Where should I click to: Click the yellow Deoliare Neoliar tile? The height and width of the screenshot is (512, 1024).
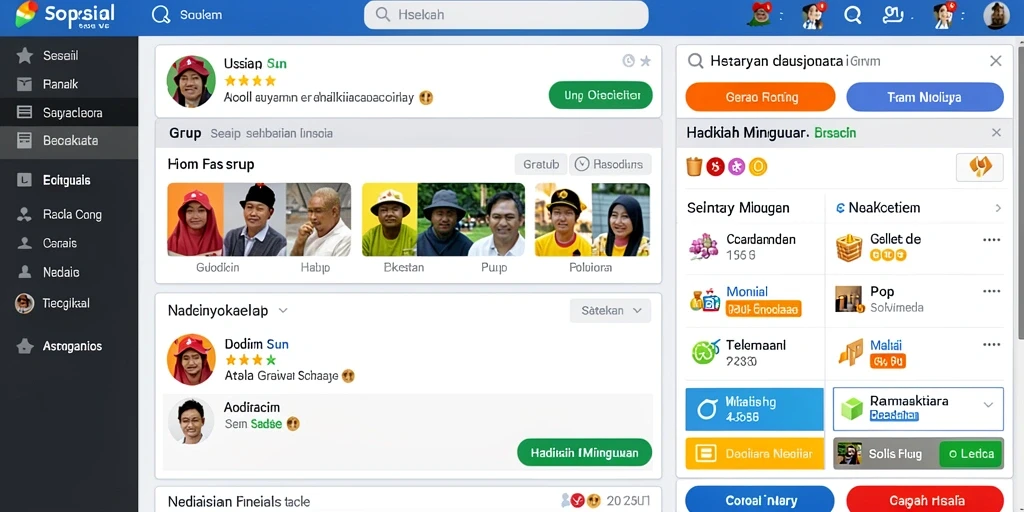click(754, 453)
